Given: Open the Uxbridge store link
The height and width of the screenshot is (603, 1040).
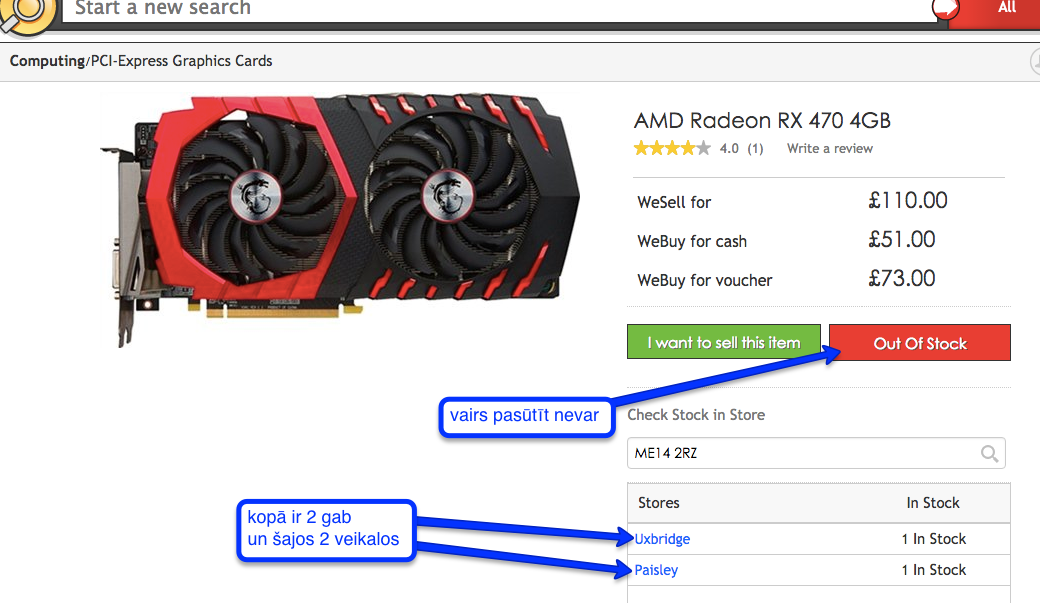Looking at the screenshot, I should coord(662,539).
